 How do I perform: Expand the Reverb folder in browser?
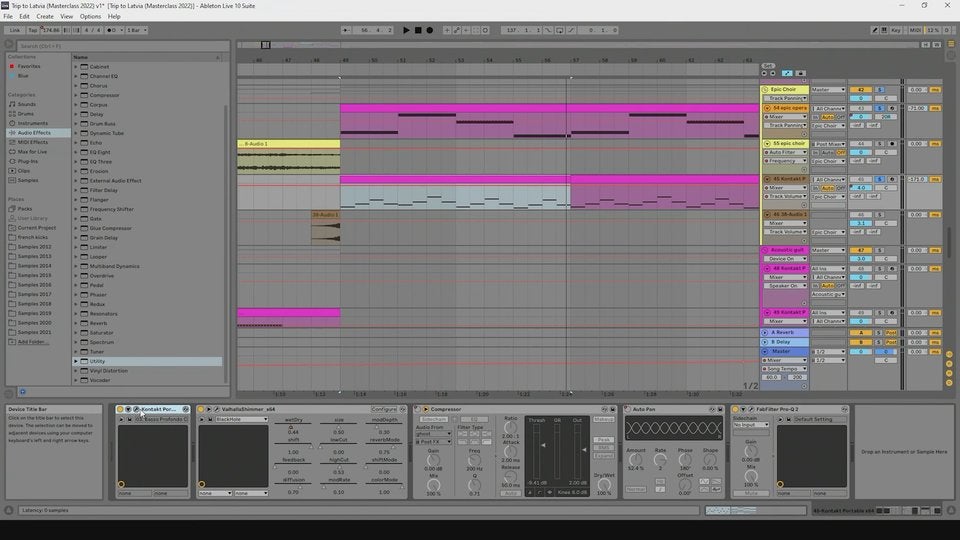(77, 323)
